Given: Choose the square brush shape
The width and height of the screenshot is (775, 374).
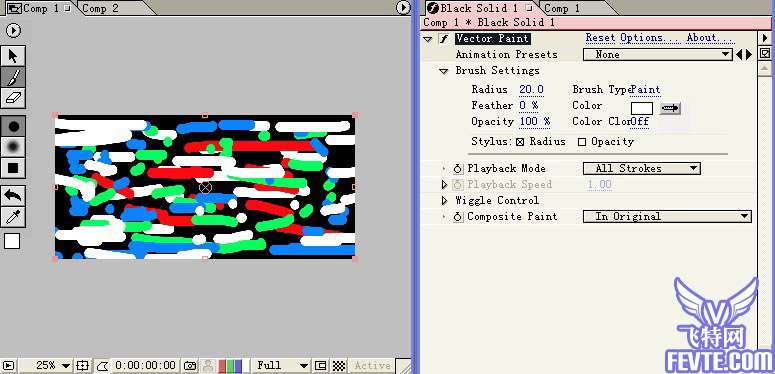Looking at the screenshot, I should click(x=13, y=168).
